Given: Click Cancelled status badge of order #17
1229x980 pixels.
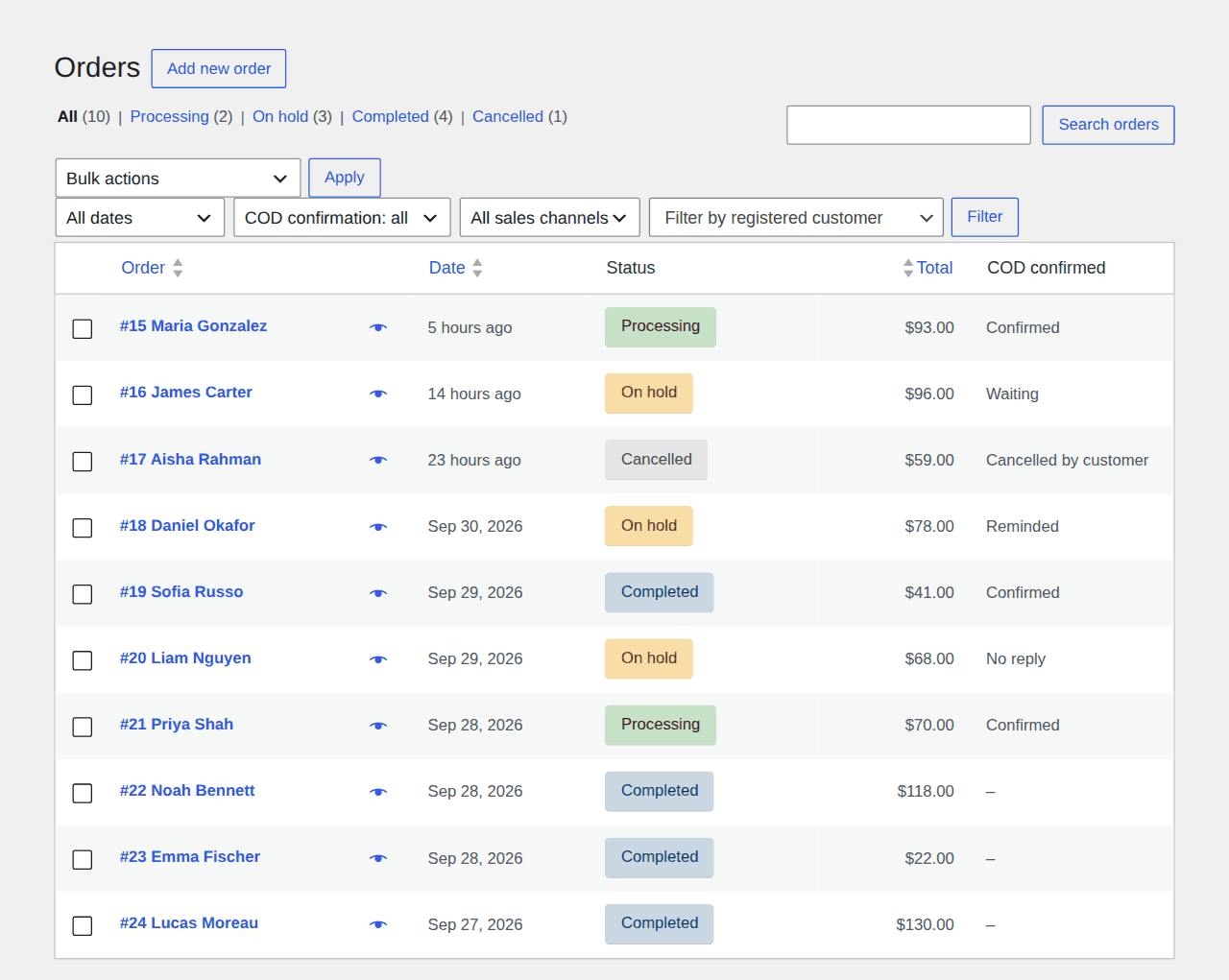Looking at the screenshot, I should click(656, 460).
